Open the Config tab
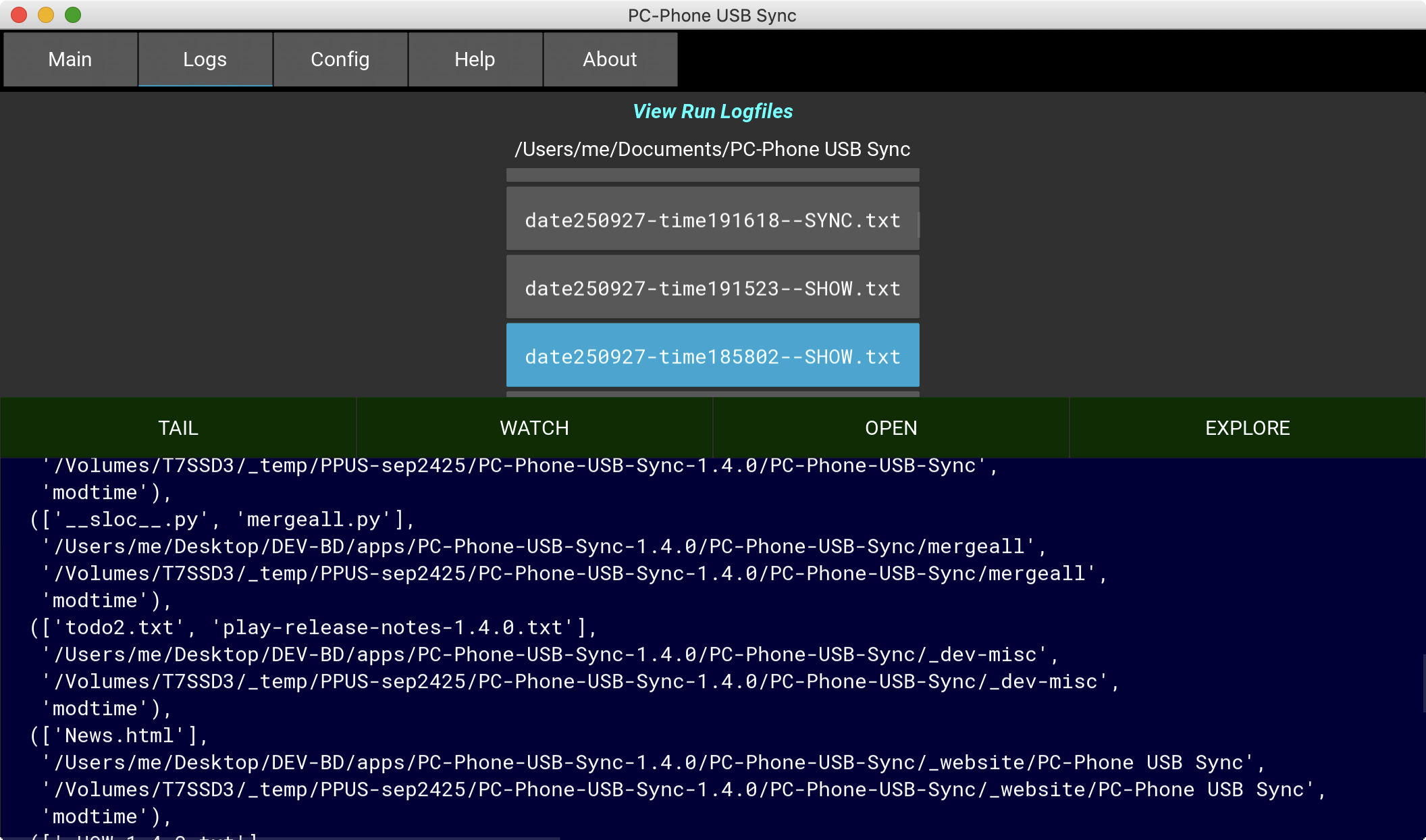 pyautogui.click(x=340, y=59)
